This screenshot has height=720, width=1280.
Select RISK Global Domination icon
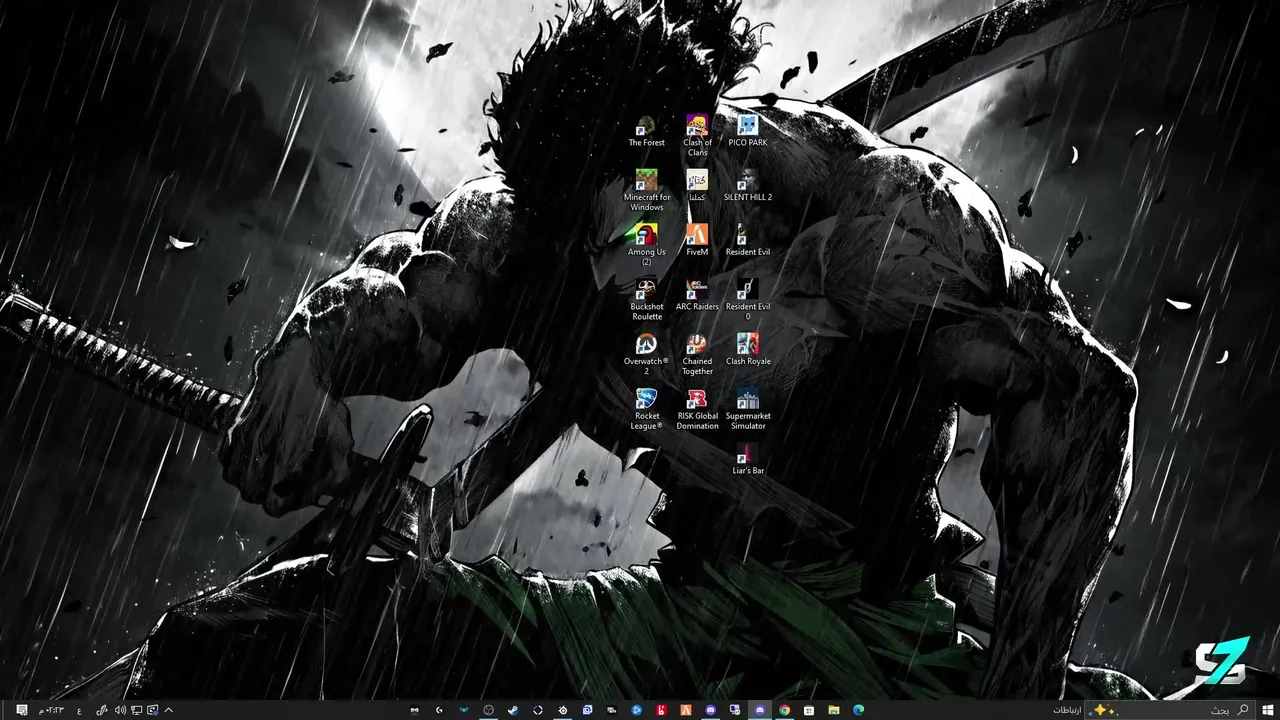697,409
